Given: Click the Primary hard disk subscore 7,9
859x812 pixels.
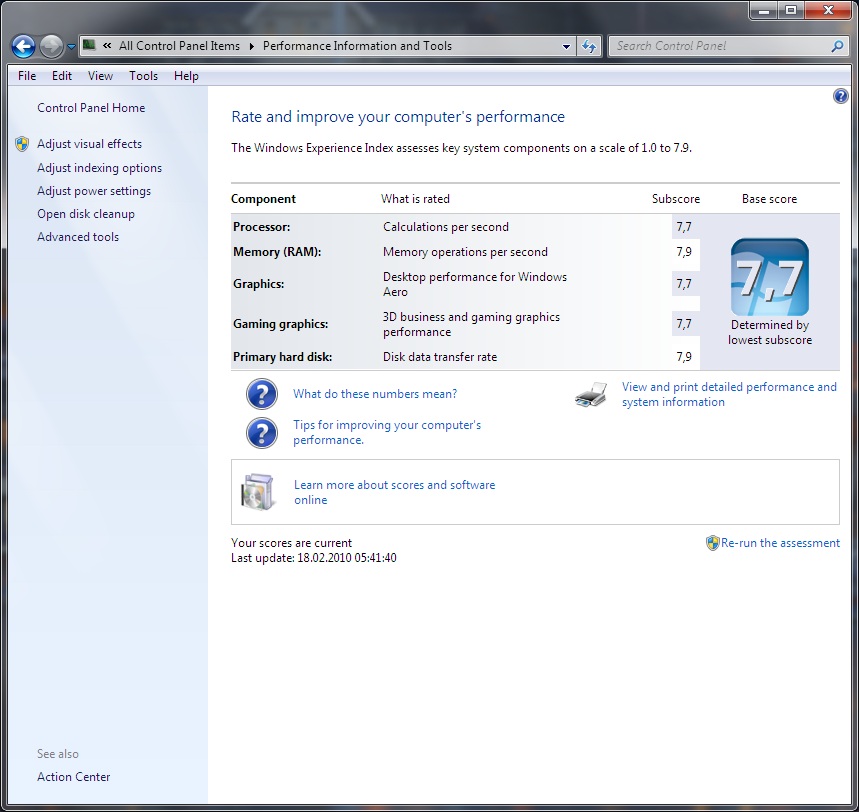Looking at the screenshot, I should pyautogui.click(x=684, y=357).
